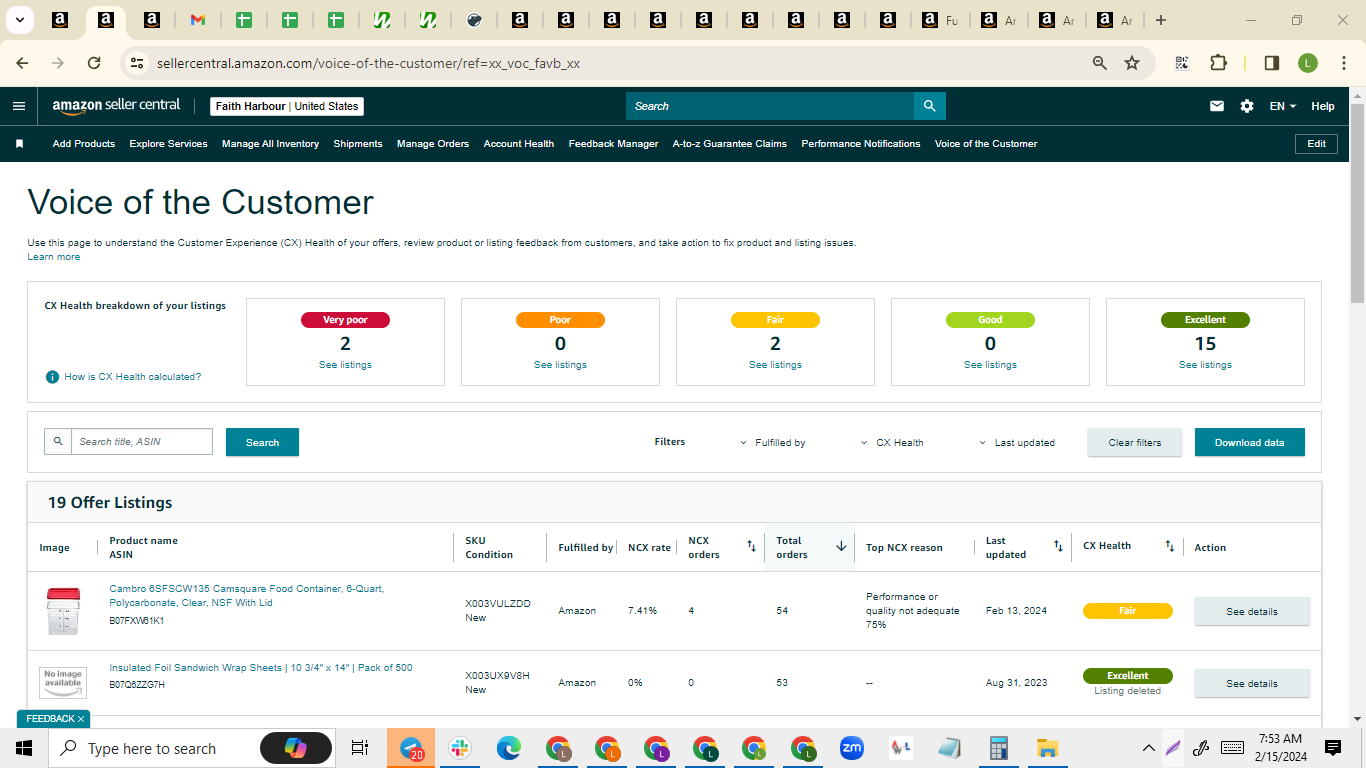Screen dimensions: 1366x768
Task: Open Slack from the taskbar
Action: pos(460,748)
